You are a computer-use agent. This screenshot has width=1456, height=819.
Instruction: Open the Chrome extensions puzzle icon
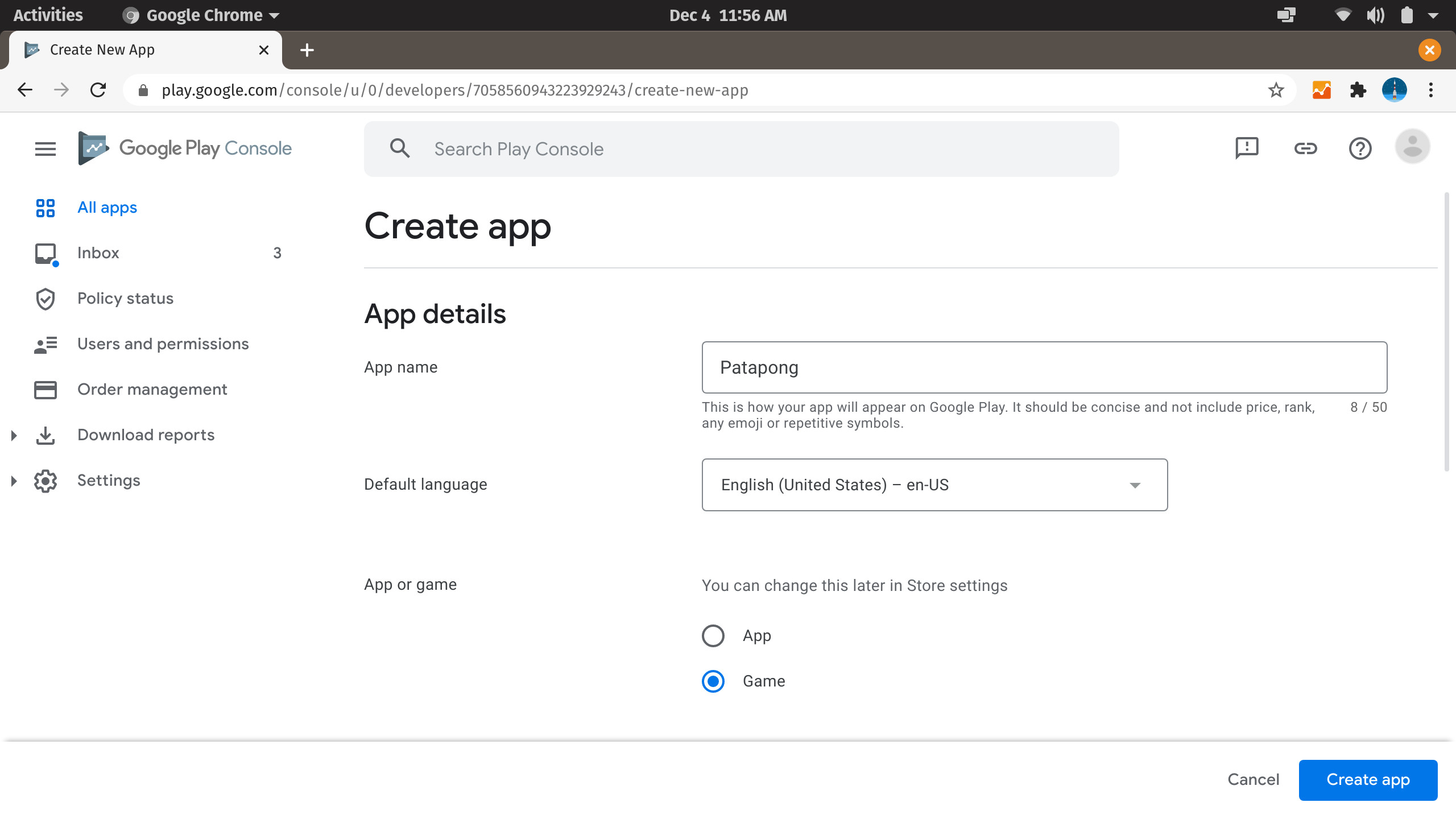1358,90
